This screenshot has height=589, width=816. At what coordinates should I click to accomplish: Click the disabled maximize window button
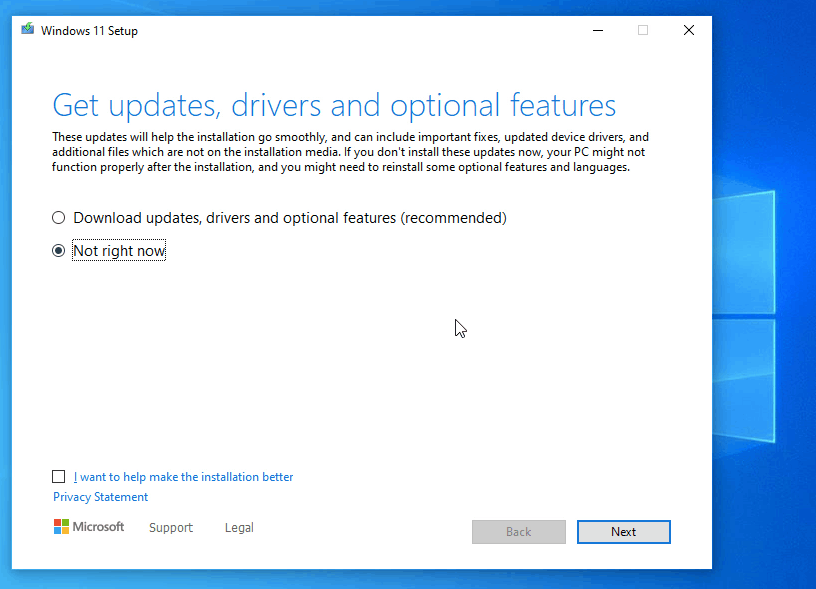pyautogui.click(x=643, y=30)
